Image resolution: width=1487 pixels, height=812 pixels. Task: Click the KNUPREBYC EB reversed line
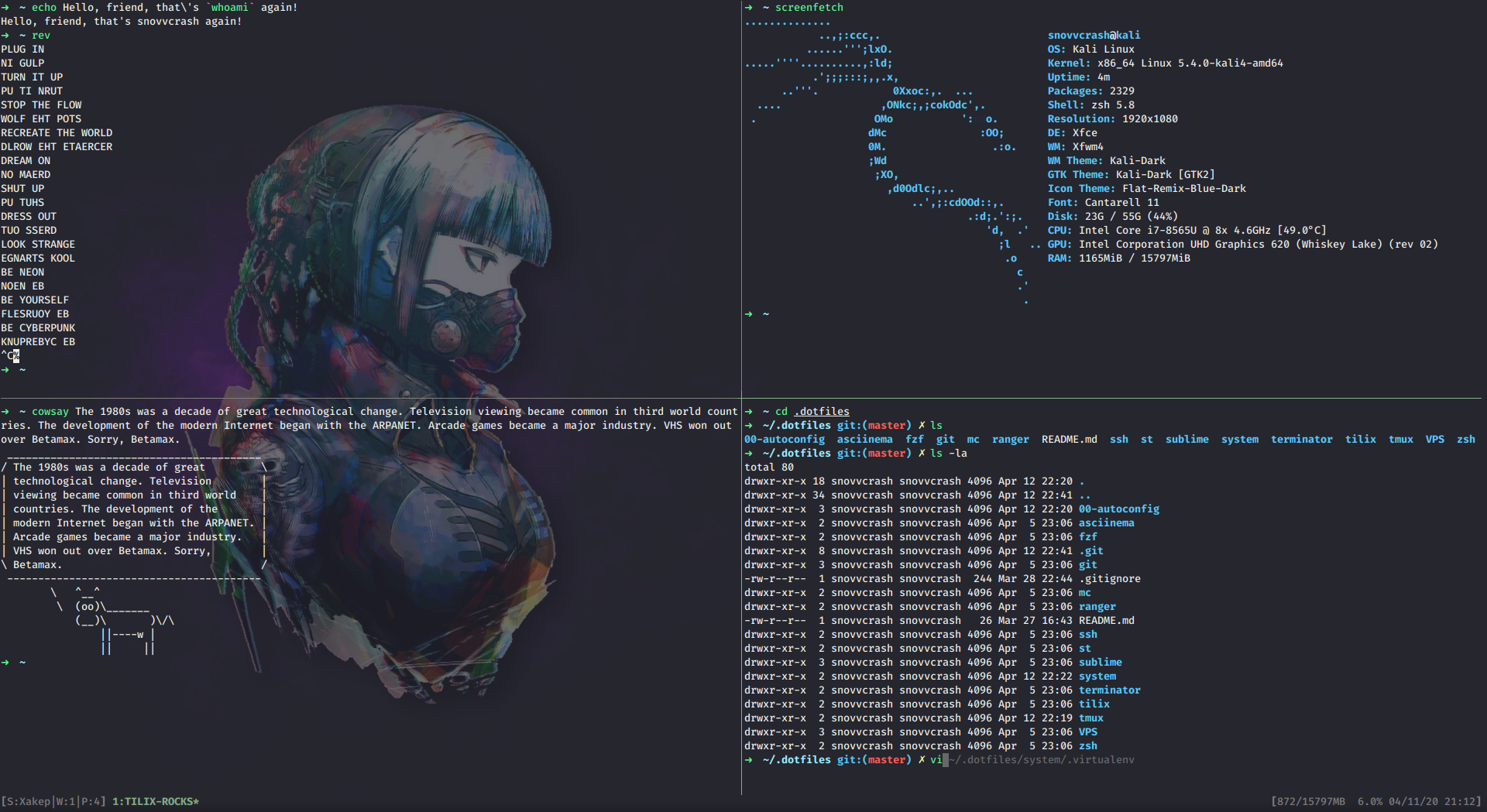(x=38, y=341)
